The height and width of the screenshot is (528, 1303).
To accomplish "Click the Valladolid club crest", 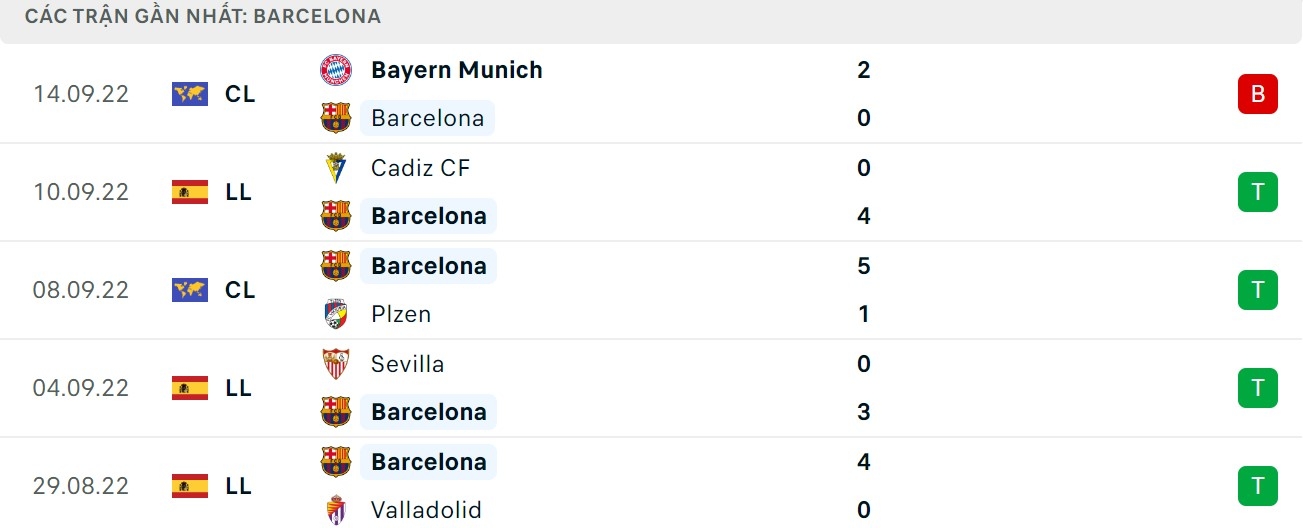I will click(x=336, y=510).
